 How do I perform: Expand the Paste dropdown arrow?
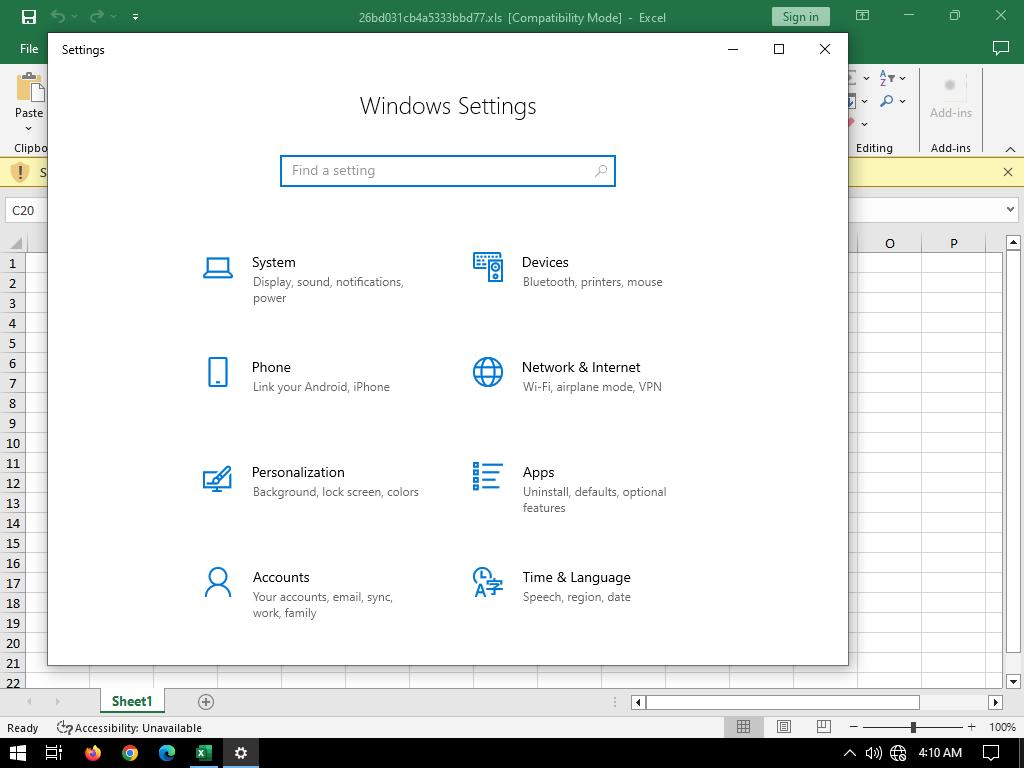coord(29,129)
